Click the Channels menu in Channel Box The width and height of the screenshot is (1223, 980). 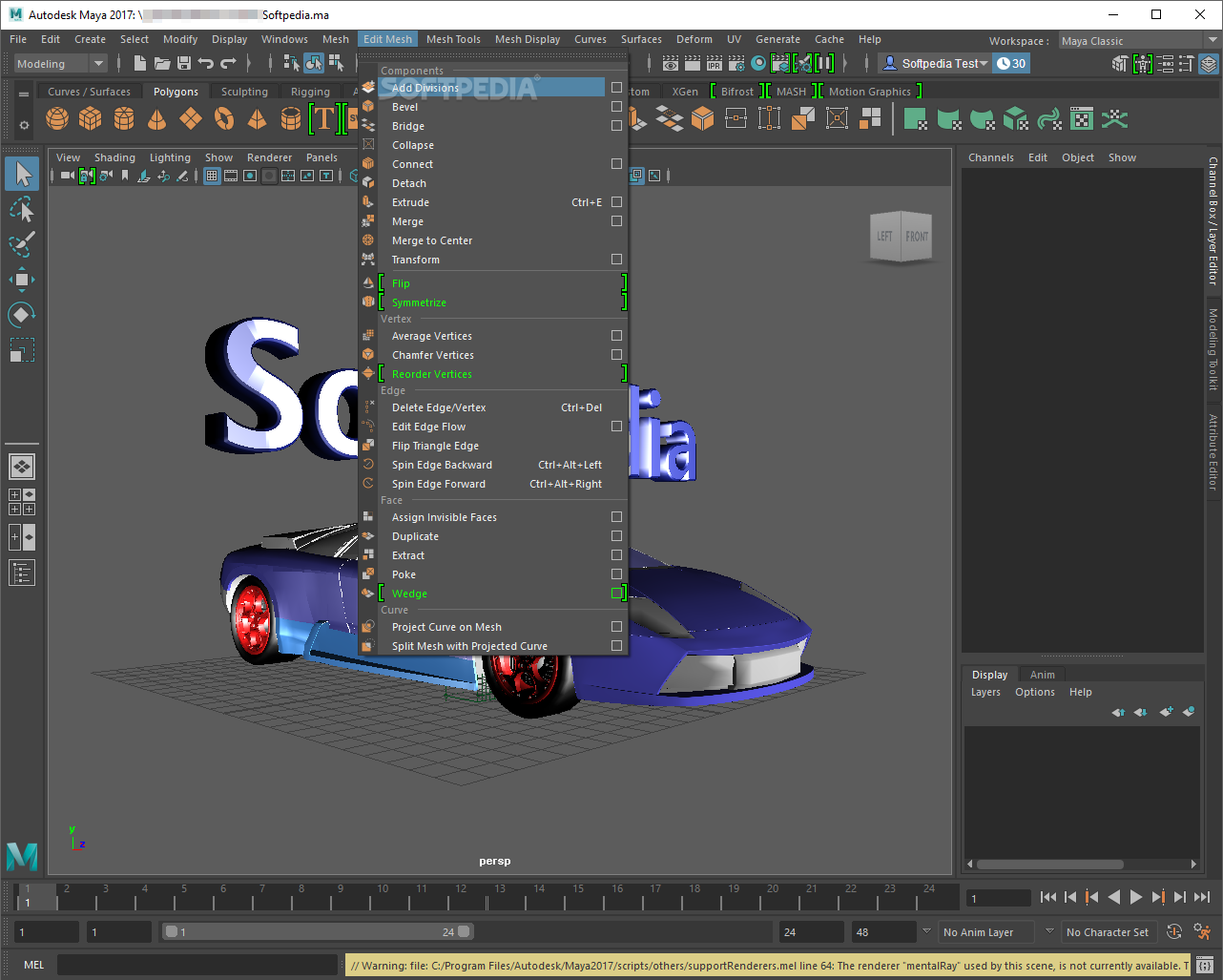click(991, 157)
